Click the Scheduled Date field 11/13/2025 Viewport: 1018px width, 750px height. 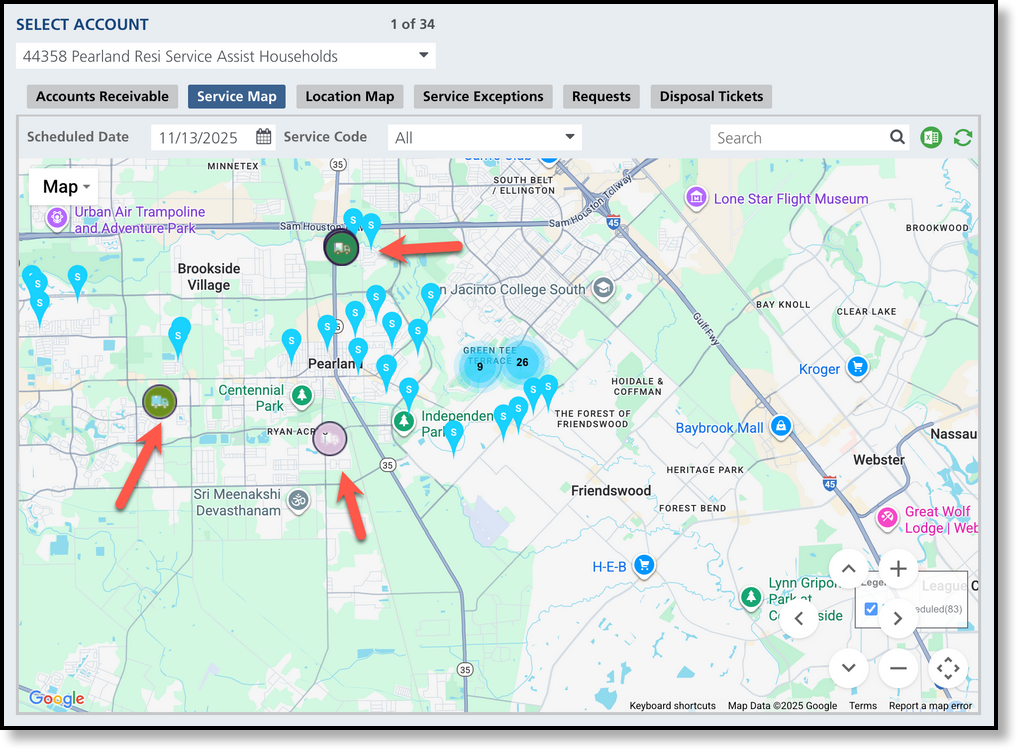point(204,138)
